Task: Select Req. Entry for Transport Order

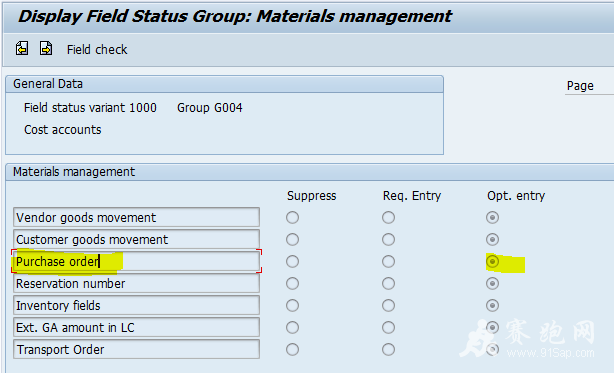Action: 388,350
